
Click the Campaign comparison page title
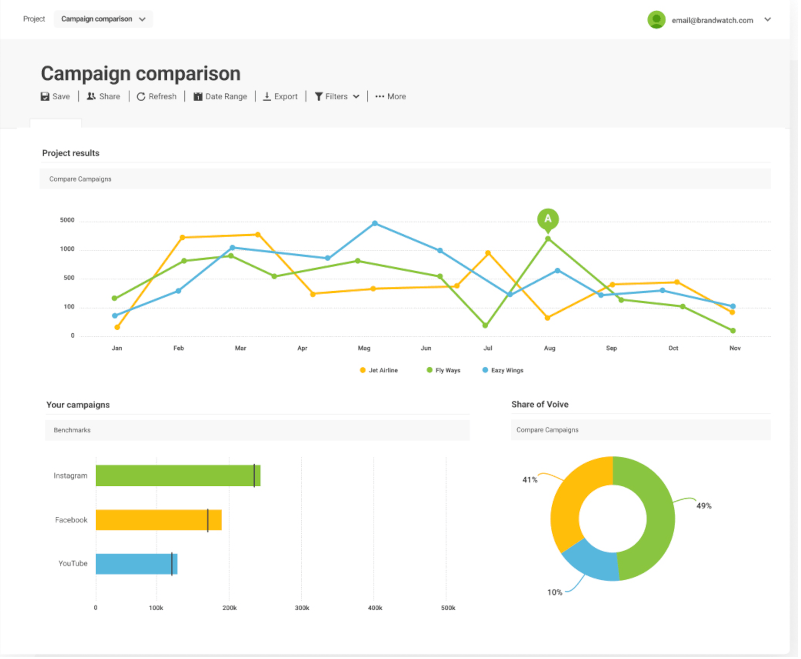tap(140, 74)
